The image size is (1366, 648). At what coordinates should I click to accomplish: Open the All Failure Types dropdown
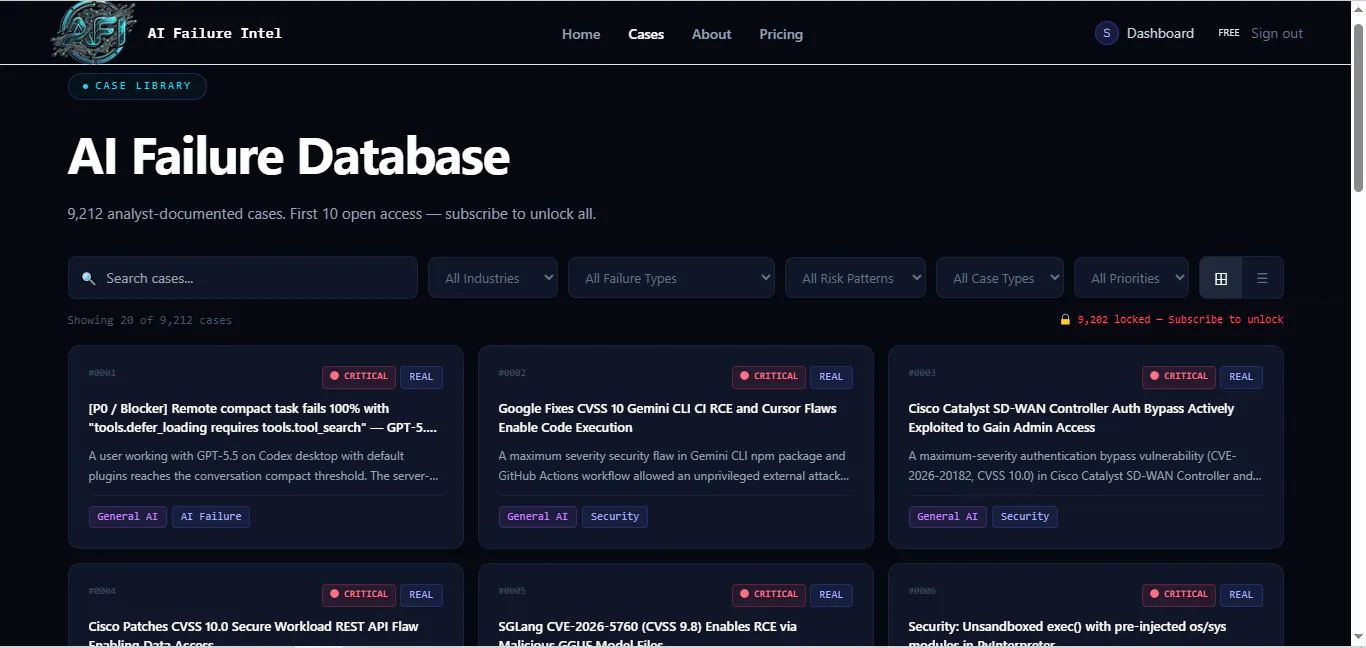pos(672,278)
